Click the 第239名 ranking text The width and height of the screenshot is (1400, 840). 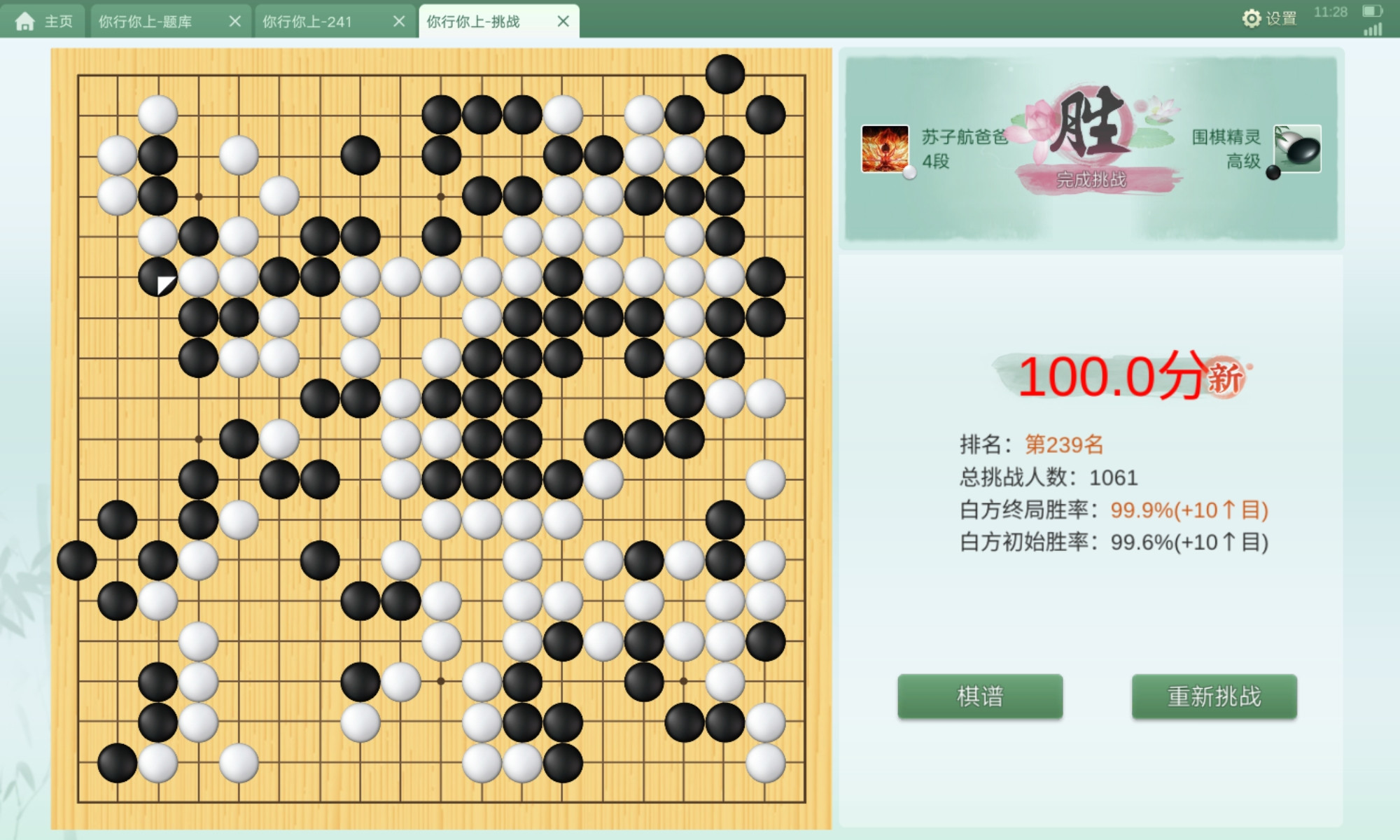[x=1064, y=444]
